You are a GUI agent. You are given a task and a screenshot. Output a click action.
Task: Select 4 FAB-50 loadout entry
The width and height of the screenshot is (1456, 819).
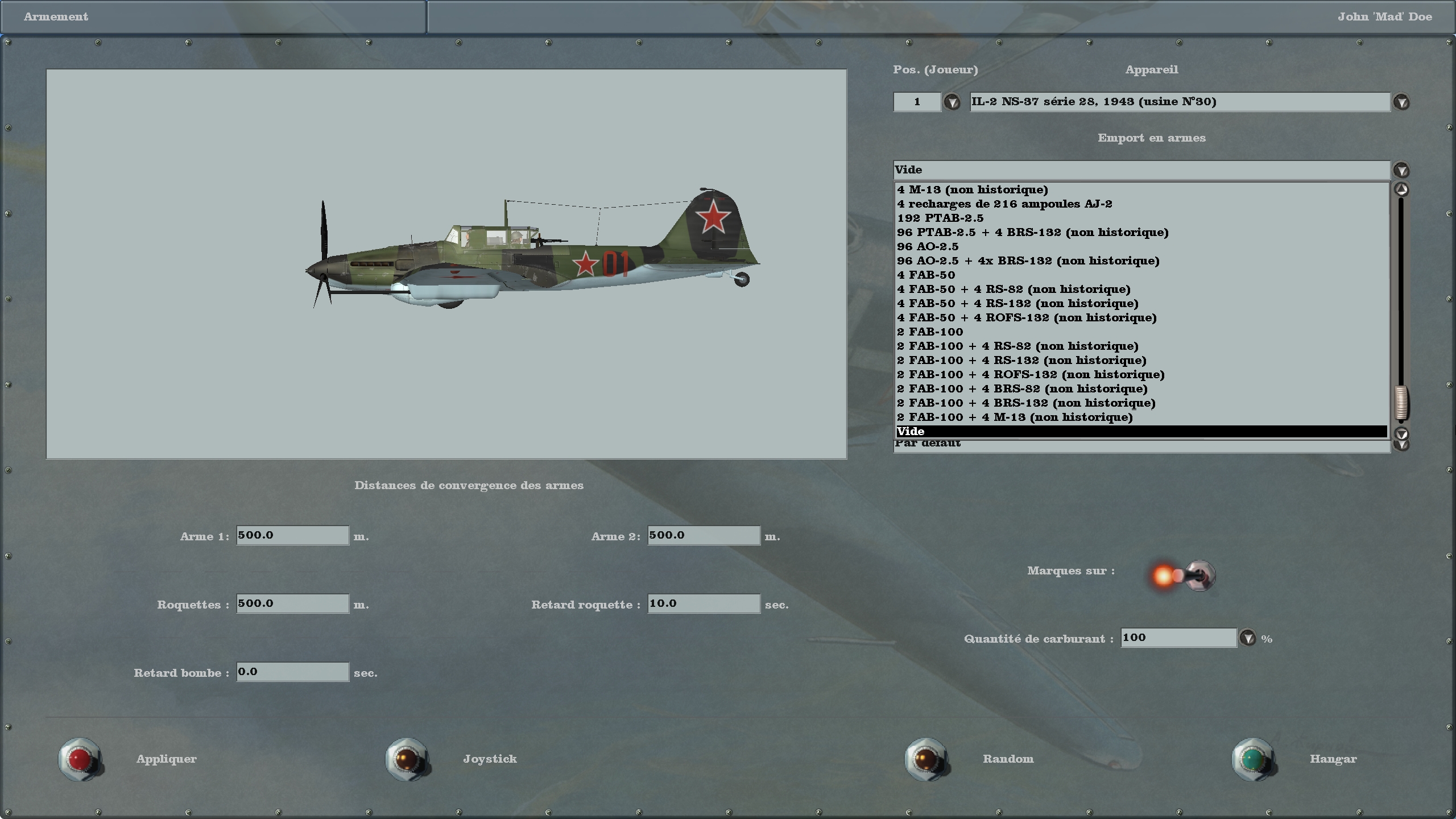pos(926,275)
